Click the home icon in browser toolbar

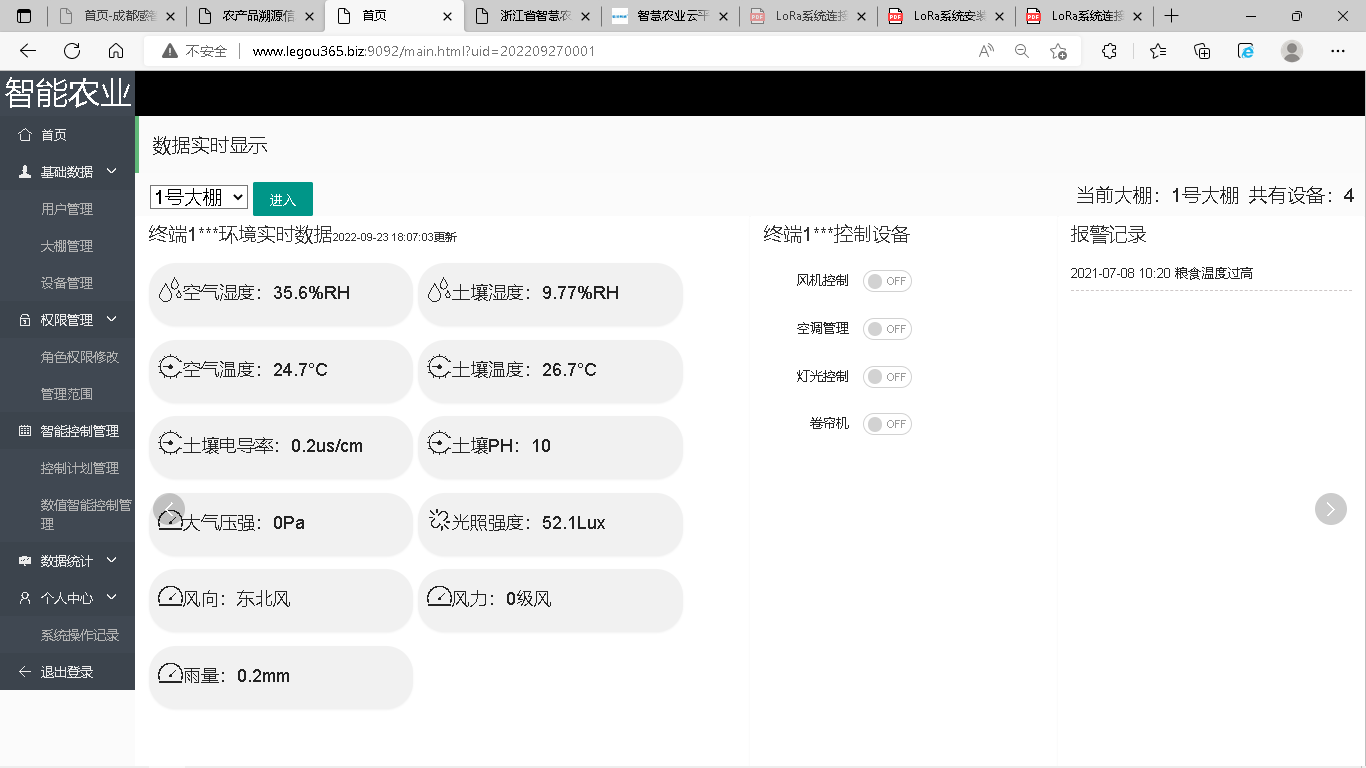(116, 51)
